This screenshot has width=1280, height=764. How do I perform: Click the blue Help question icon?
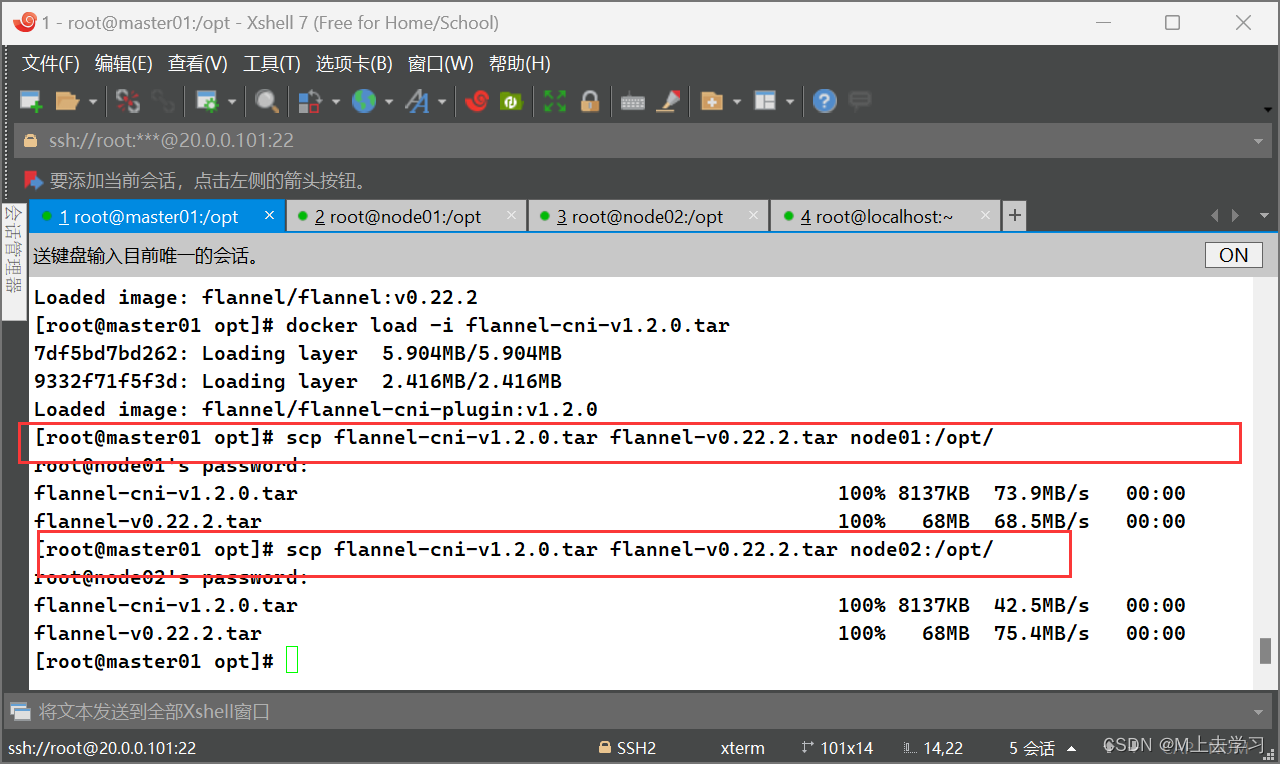coord(824,101)
